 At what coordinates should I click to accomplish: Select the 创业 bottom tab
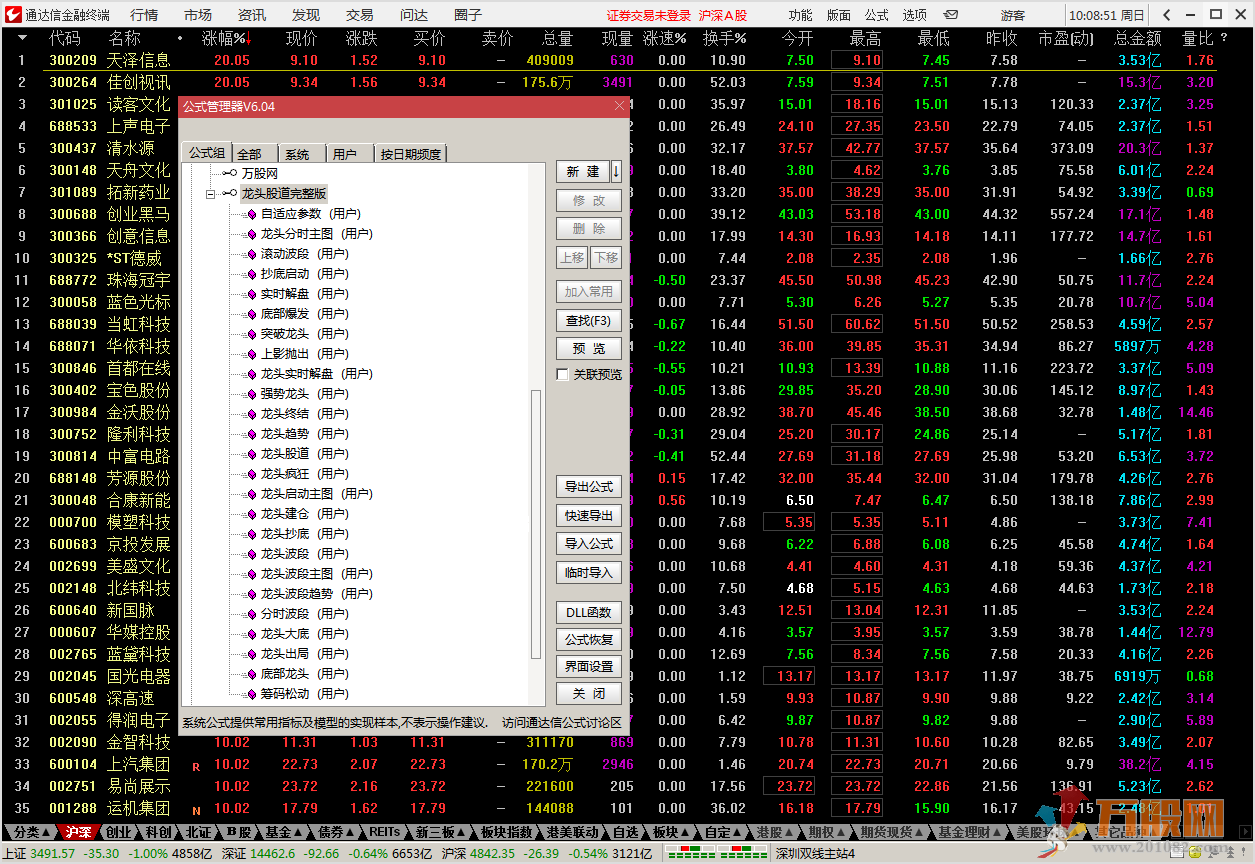pos(119,831)
